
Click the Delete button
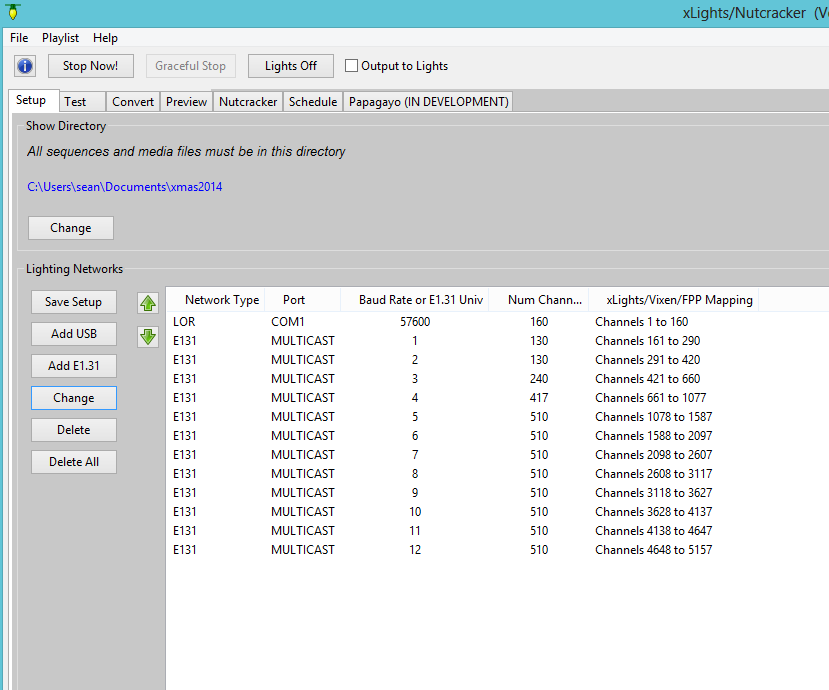point(73,430)
